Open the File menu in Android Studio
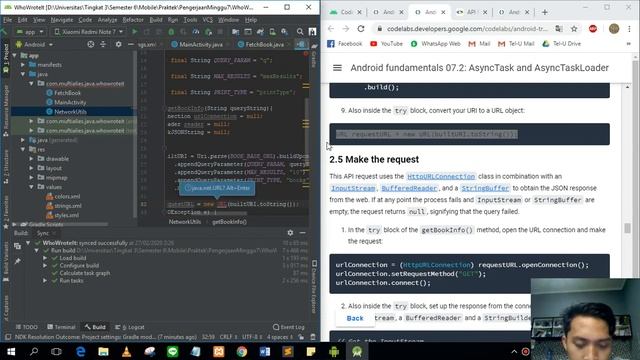 coord(8,20)
